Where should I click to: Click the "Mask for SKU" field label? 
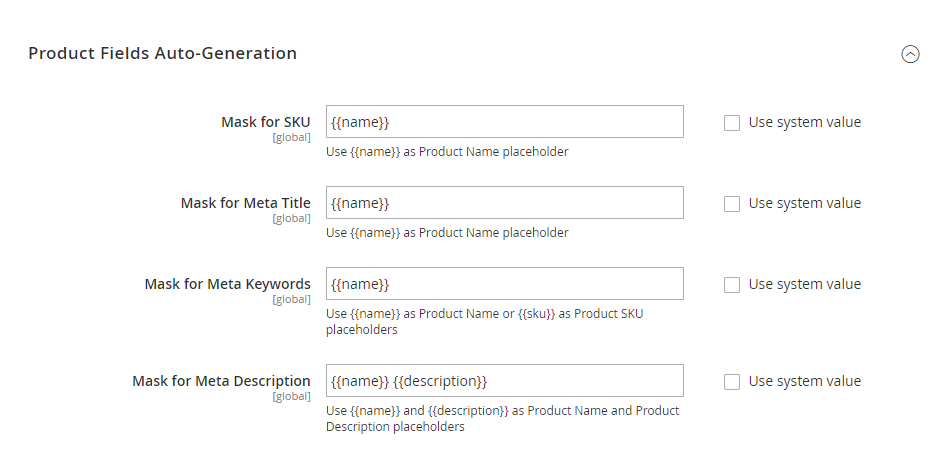click(265, 122)
